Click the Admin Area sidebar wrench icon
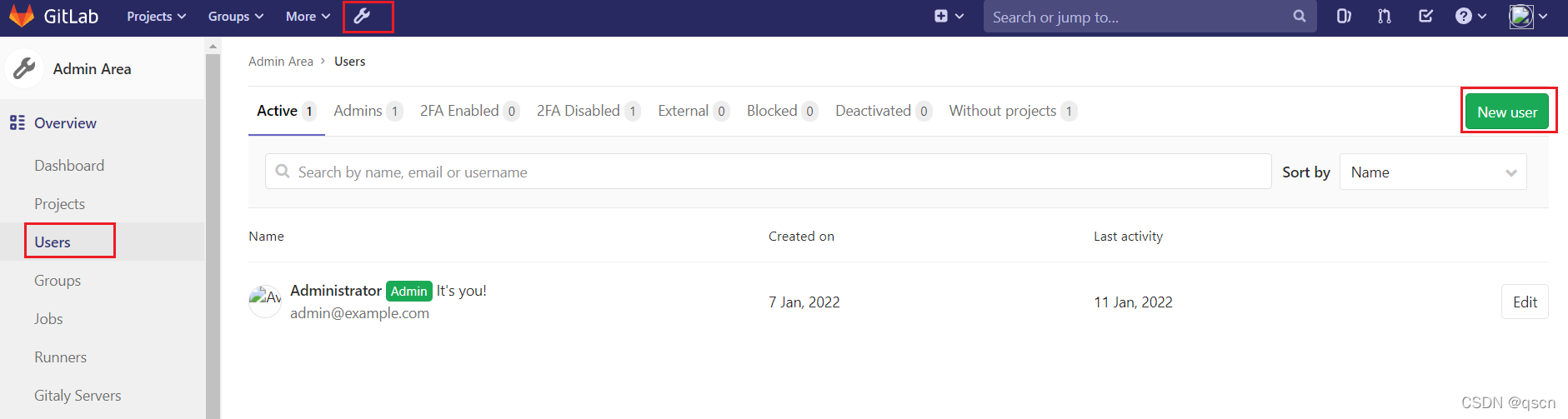The image size is (1568, 419). tap(24, 68)
